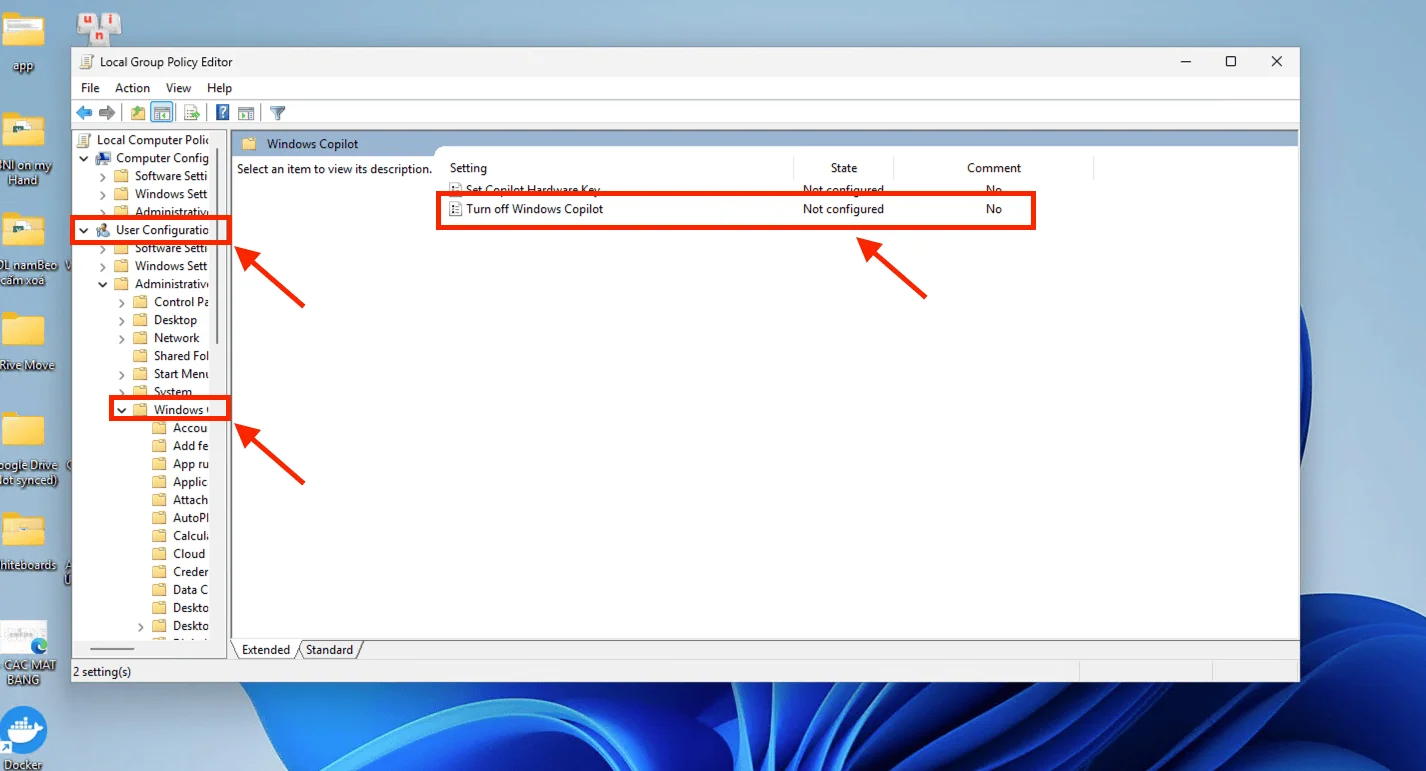Select the Network folder in the tree

coord(176,337)
